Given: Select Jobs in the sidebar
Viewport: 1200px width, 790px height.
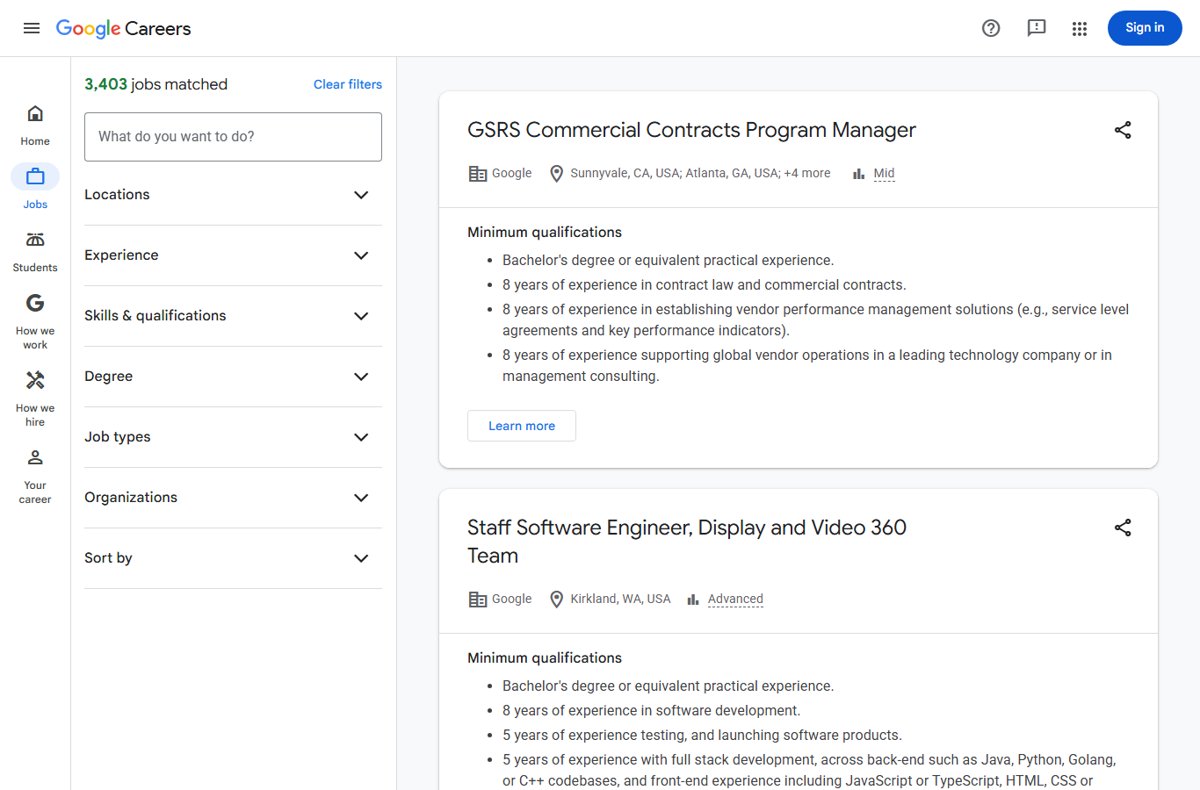Looking at the screenshot, I should [35, 187].
